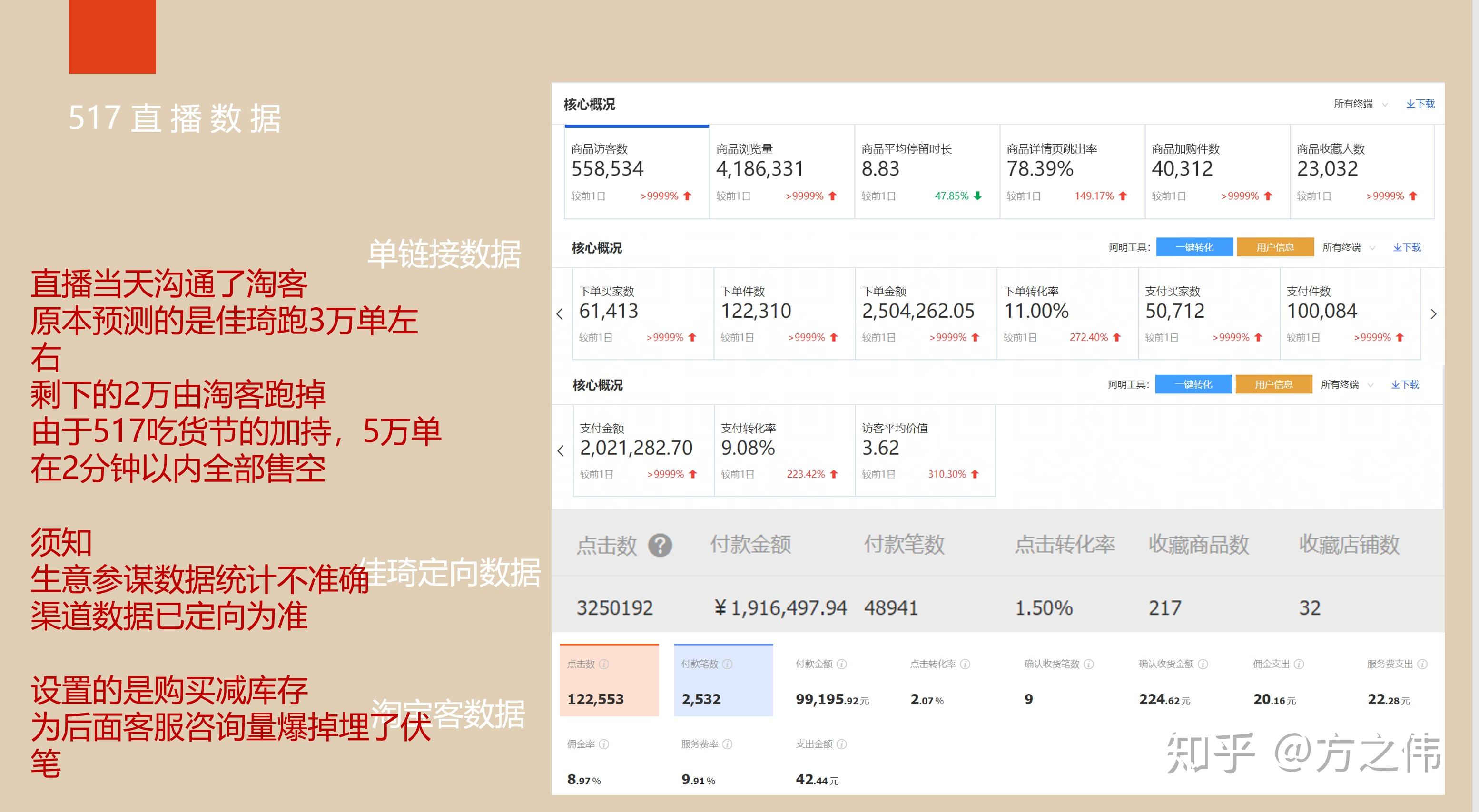
Task: Select the 商品访客数 metric tab
Action: [637, 172]
